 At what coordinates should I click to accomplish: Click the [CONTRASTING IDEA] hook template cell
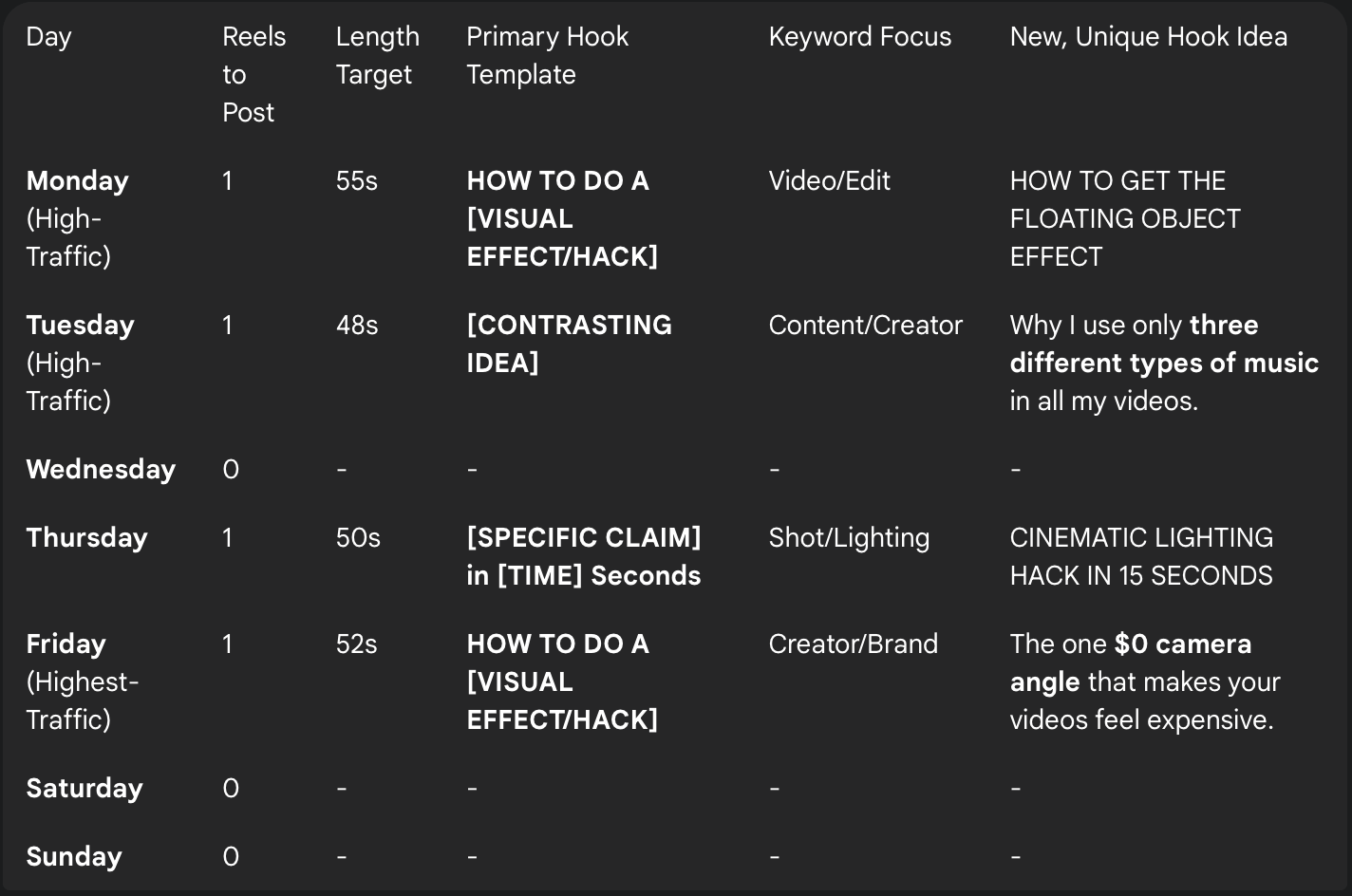pos(569,344)
